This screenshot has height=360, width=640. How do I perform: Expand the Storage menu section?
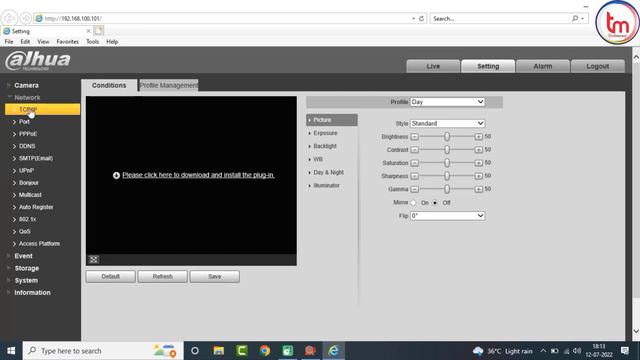[27, 268]
